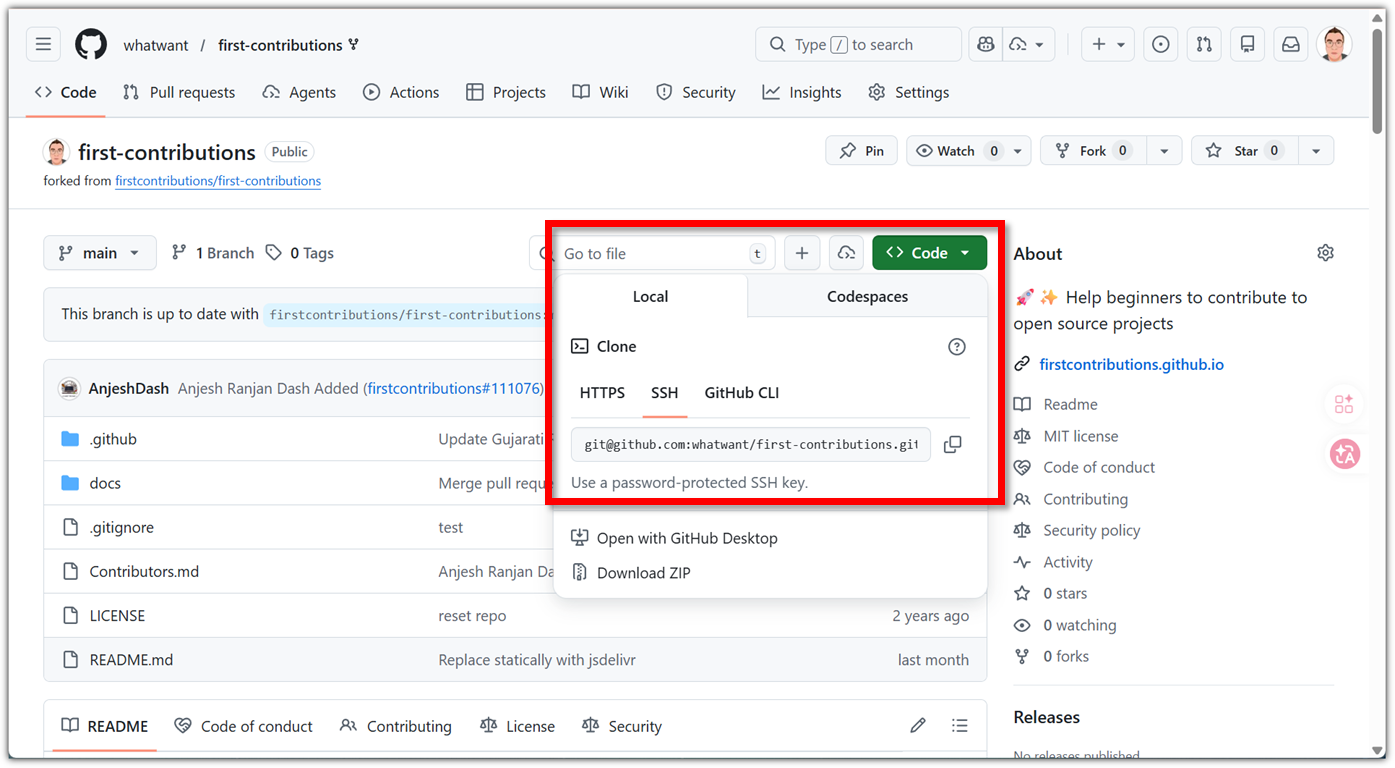
Task: Edit README with pencil icon
Action: [918, 726]
